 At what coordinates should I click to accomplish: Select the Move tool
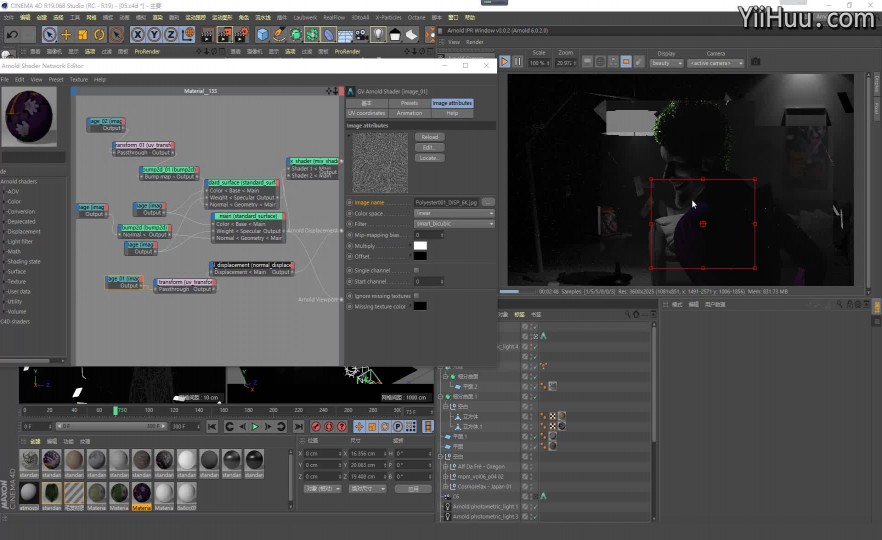tap(66, 35)
